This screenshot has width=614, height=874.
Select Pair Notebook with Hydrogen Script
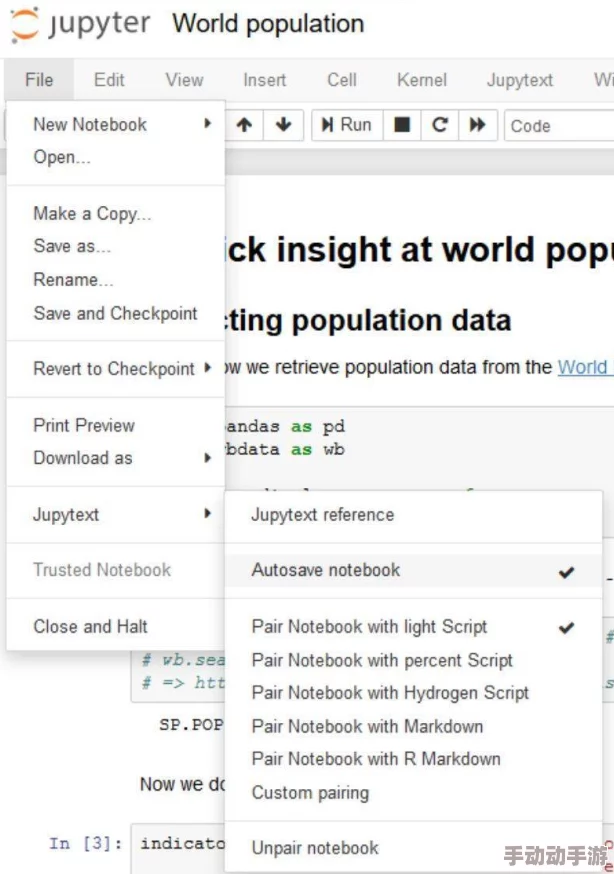point(413,693)
